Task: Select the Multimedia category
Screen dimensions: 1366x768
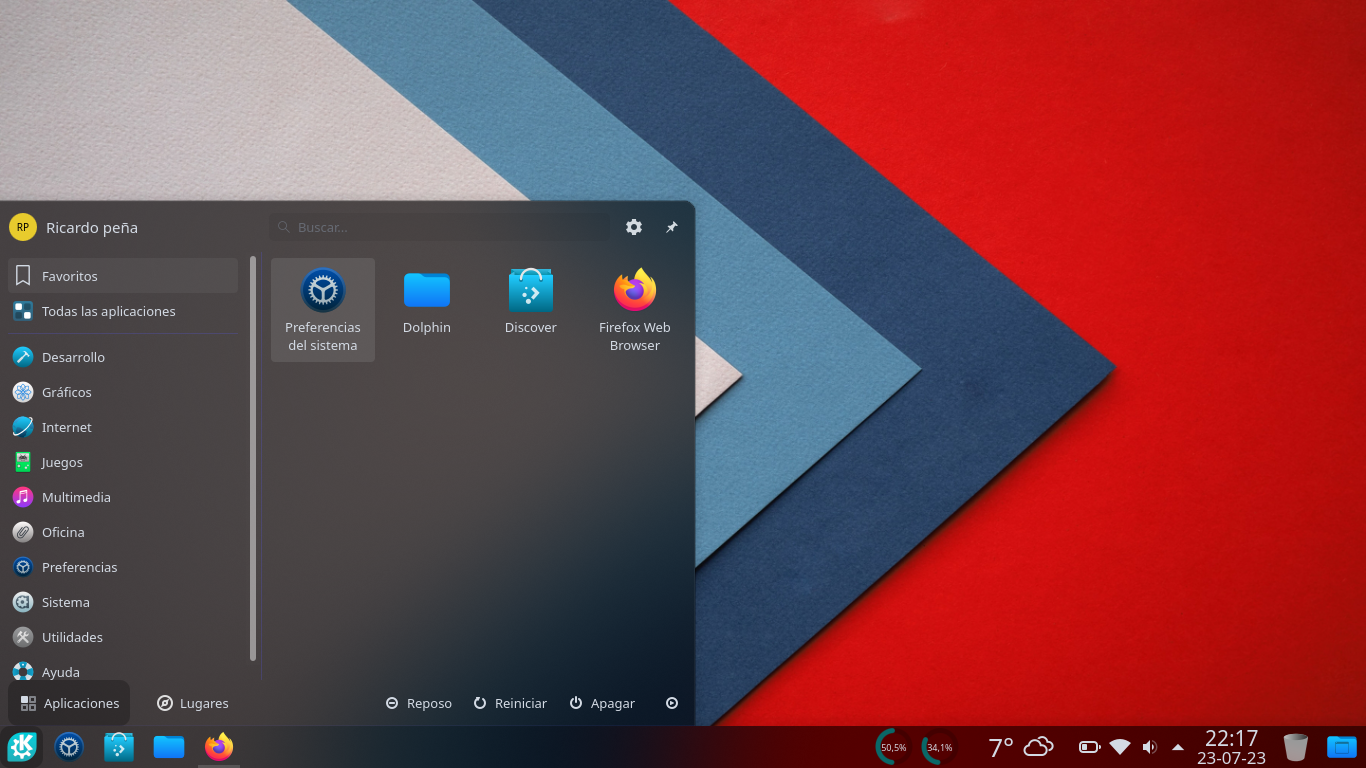Action: 76,497
